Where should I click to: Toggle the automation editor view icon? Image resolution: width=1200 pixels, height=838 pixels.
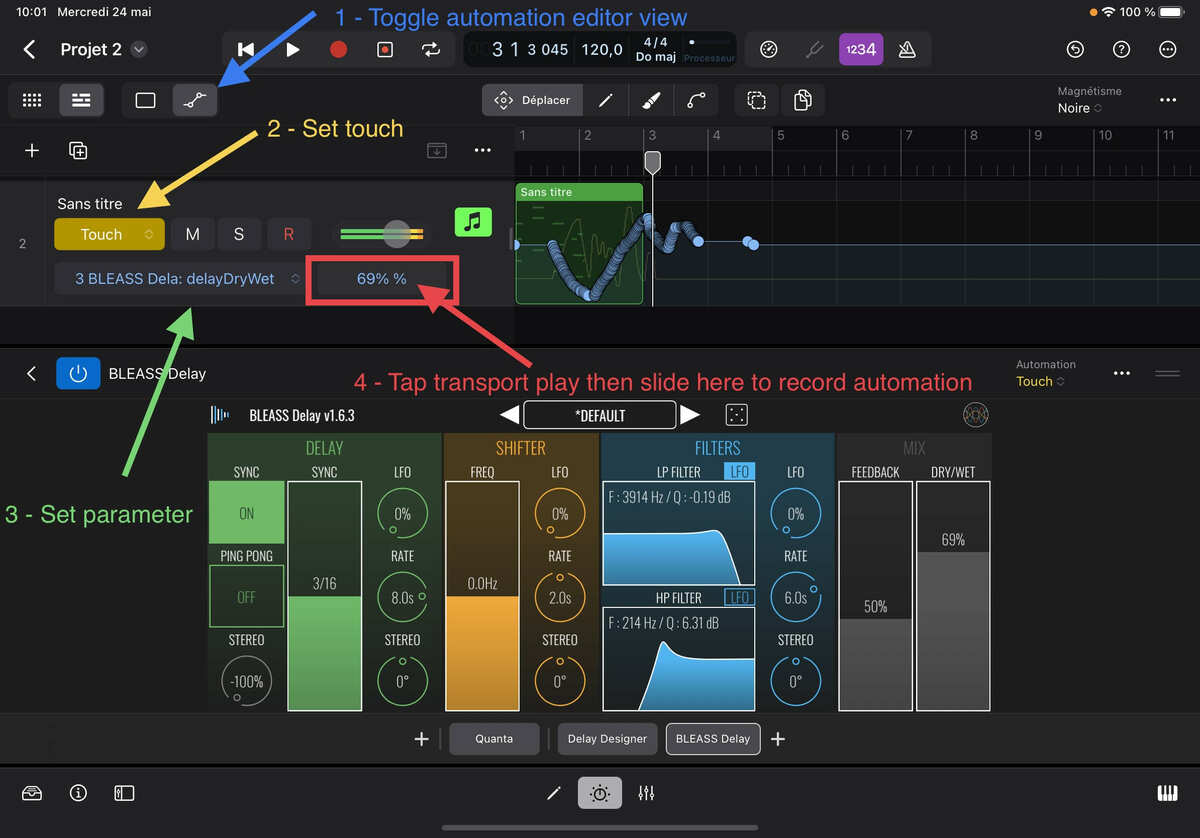[x=195, y=100]
